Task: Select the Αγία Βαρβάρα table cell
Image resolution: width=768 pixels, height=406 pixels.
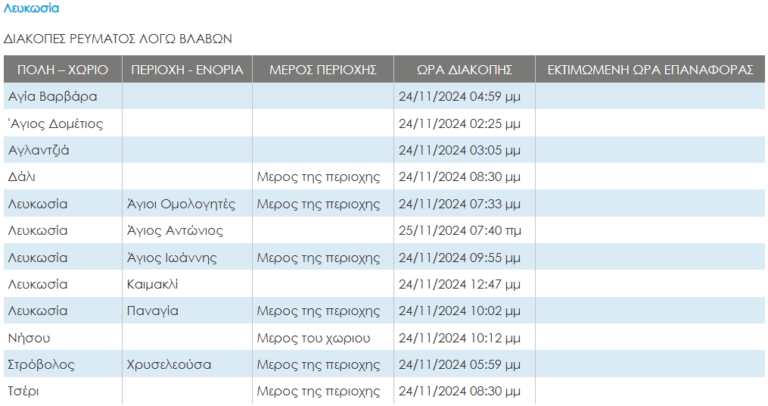Action: pos(52,97)
